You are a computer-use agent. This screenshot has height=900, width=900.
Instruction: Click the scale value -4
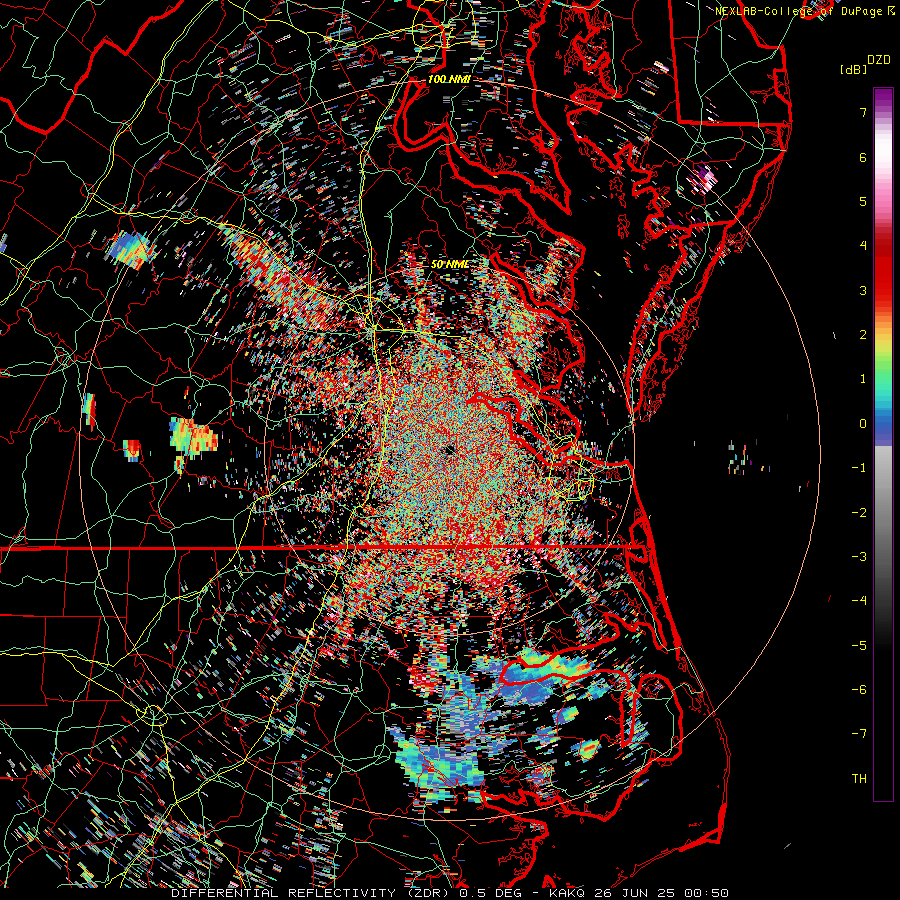(x=859, y=601)
